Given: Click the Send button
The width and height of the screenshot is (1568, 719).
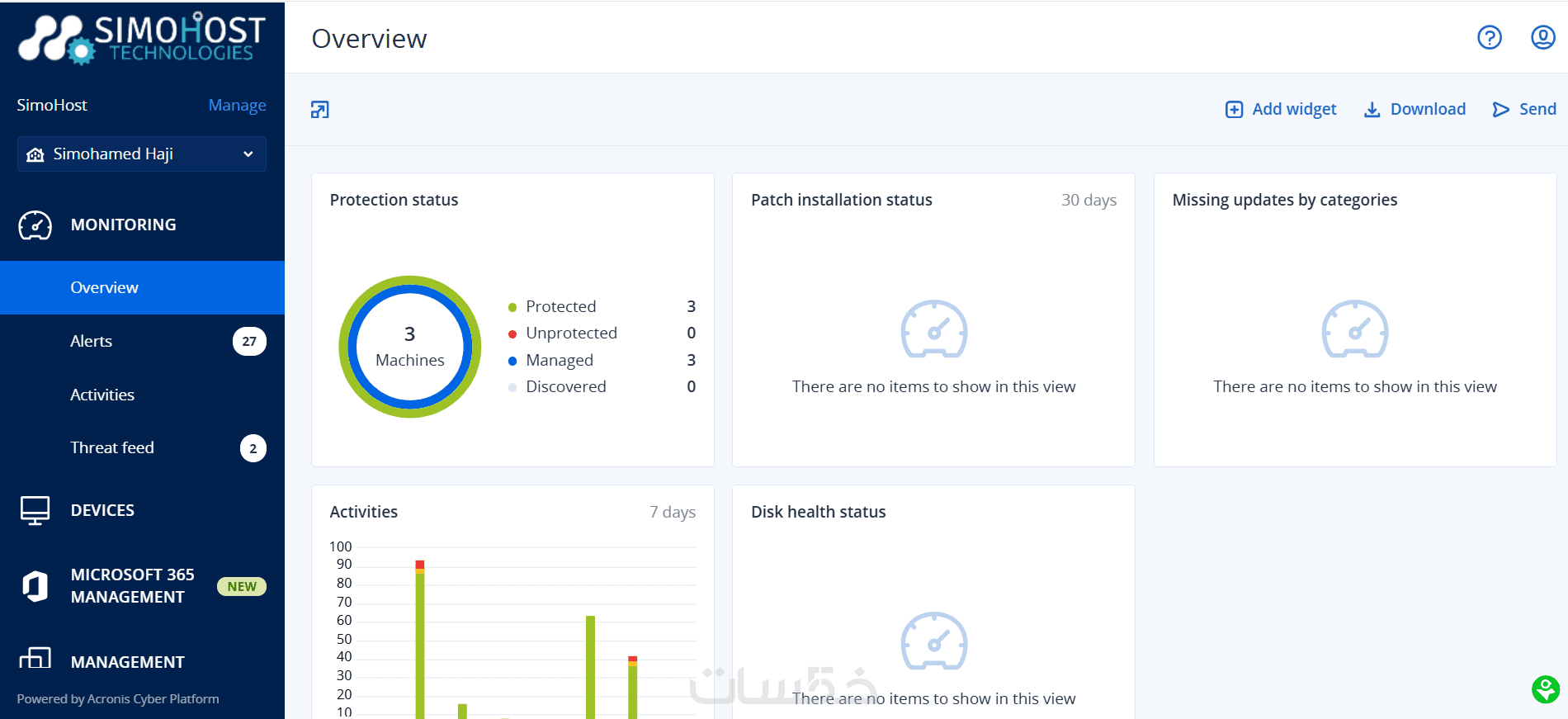Looking at the screenshot, I should pyautogui.click(x=1524, y=110).
